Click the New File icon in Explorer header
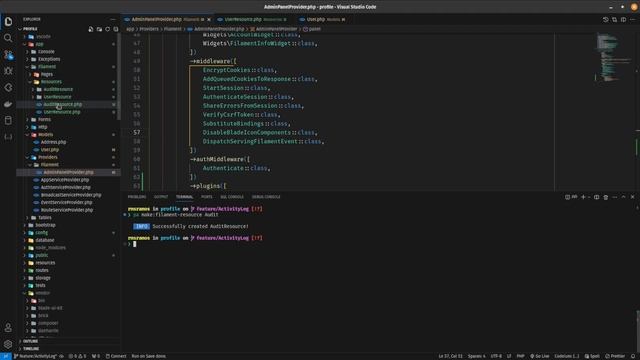 tap(91, 29)
